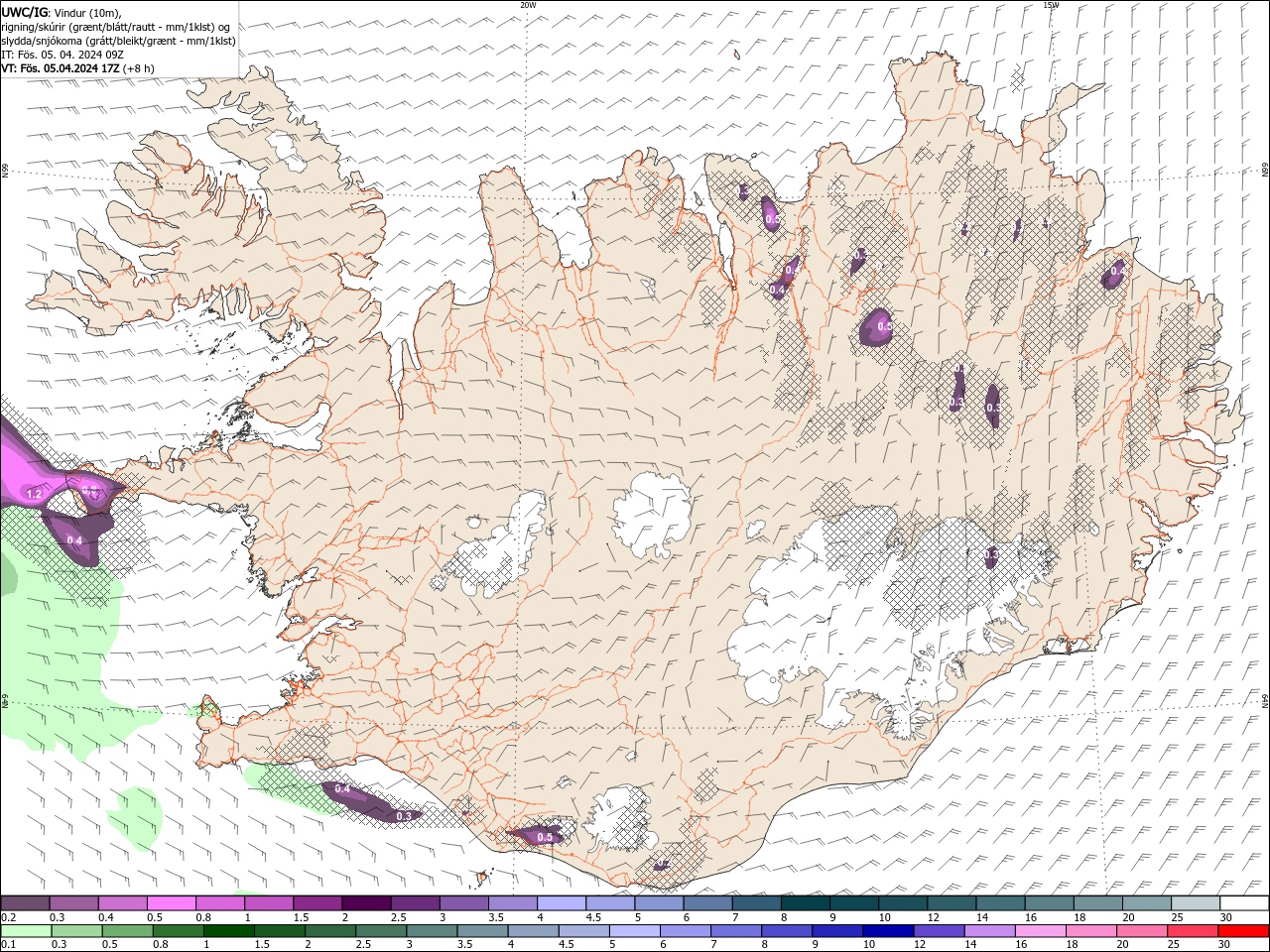Viewport: 1270px width, 952px height.
Task: Select pale green bottom-row swatch between 0.1 and 0.3
Action: tap(25, 931)
